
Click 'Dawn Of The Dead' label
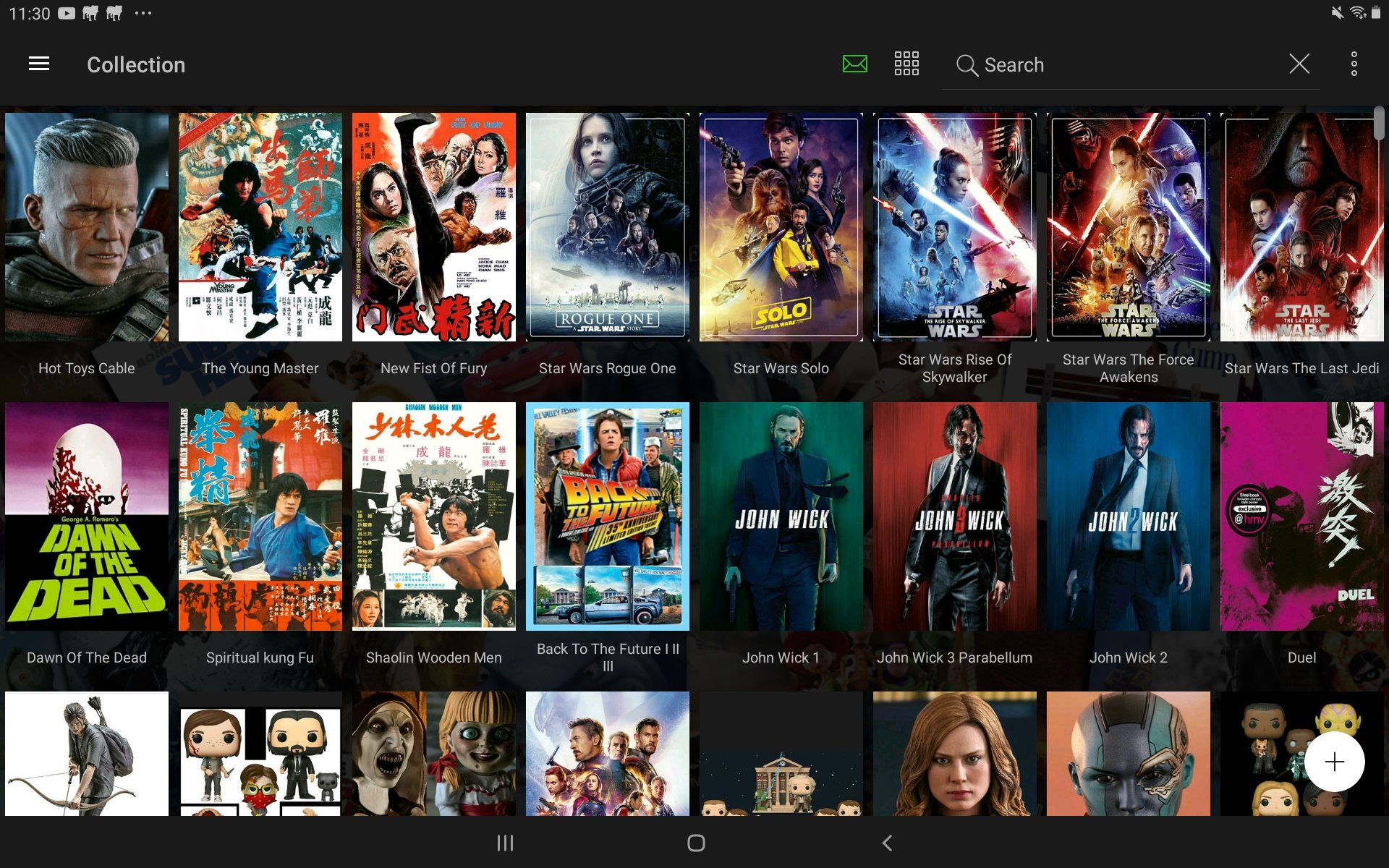87,658
